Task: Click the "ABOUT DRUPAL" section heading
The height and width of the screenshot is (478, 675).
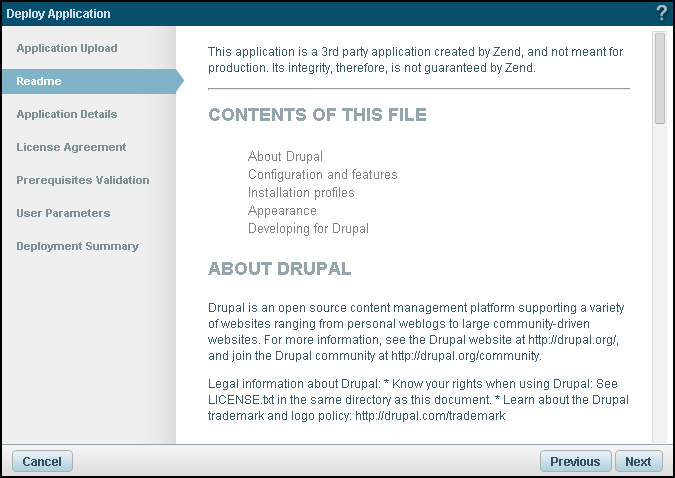Action: [x=279, y=269]
